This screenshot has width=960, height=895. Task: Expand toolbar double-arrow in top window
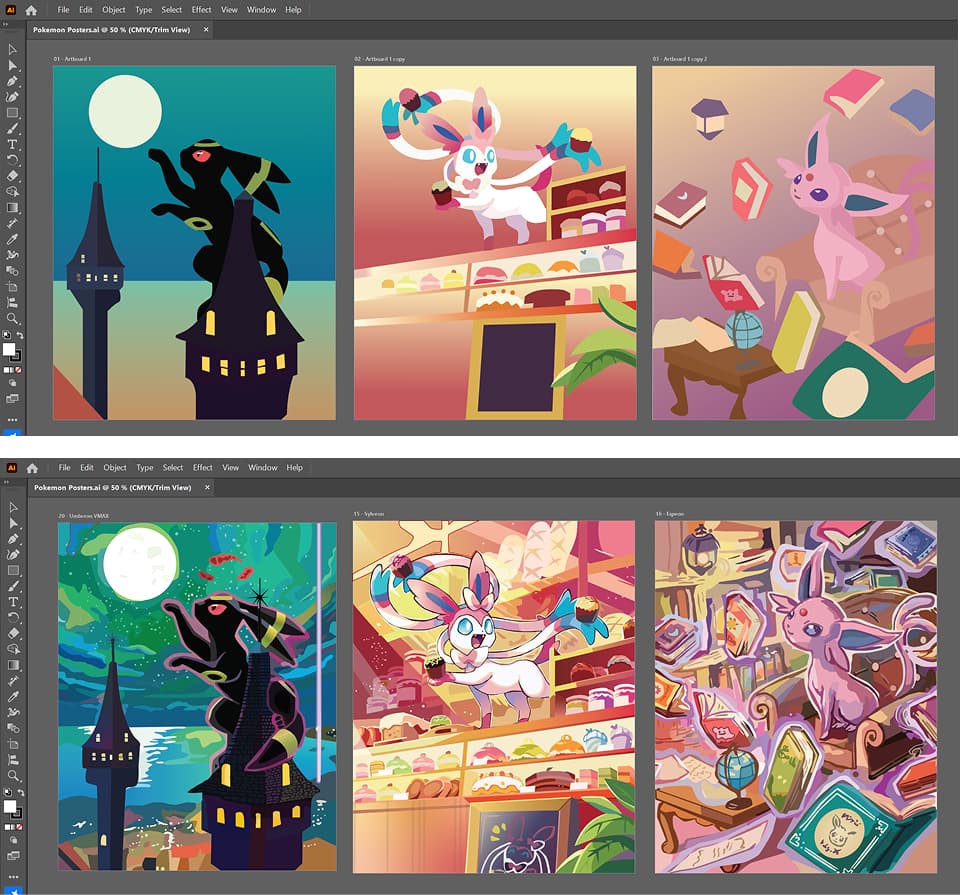[5, 24]
